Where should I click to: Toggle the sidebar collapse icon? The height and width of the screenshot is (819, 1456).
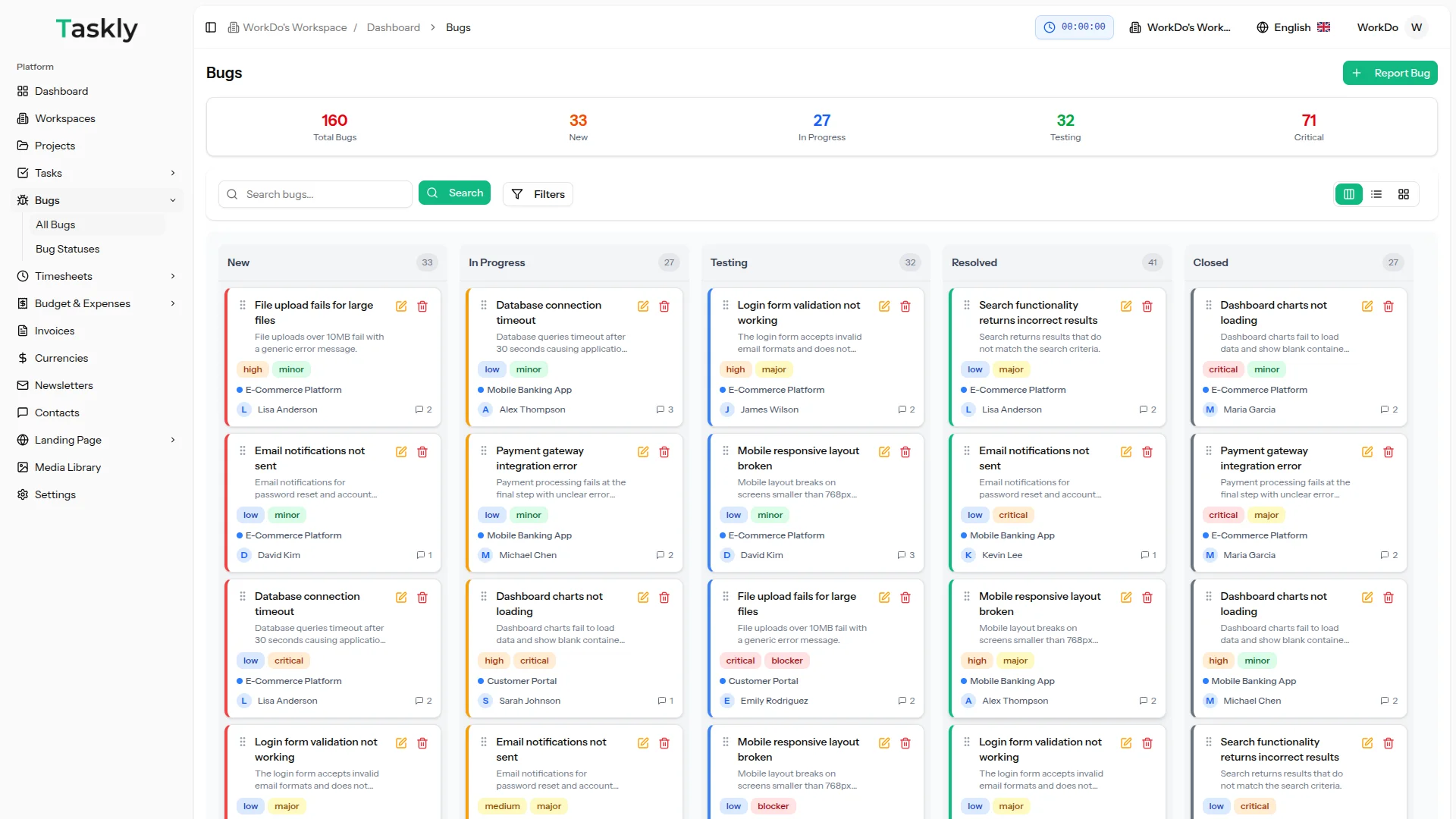(211, 27)
